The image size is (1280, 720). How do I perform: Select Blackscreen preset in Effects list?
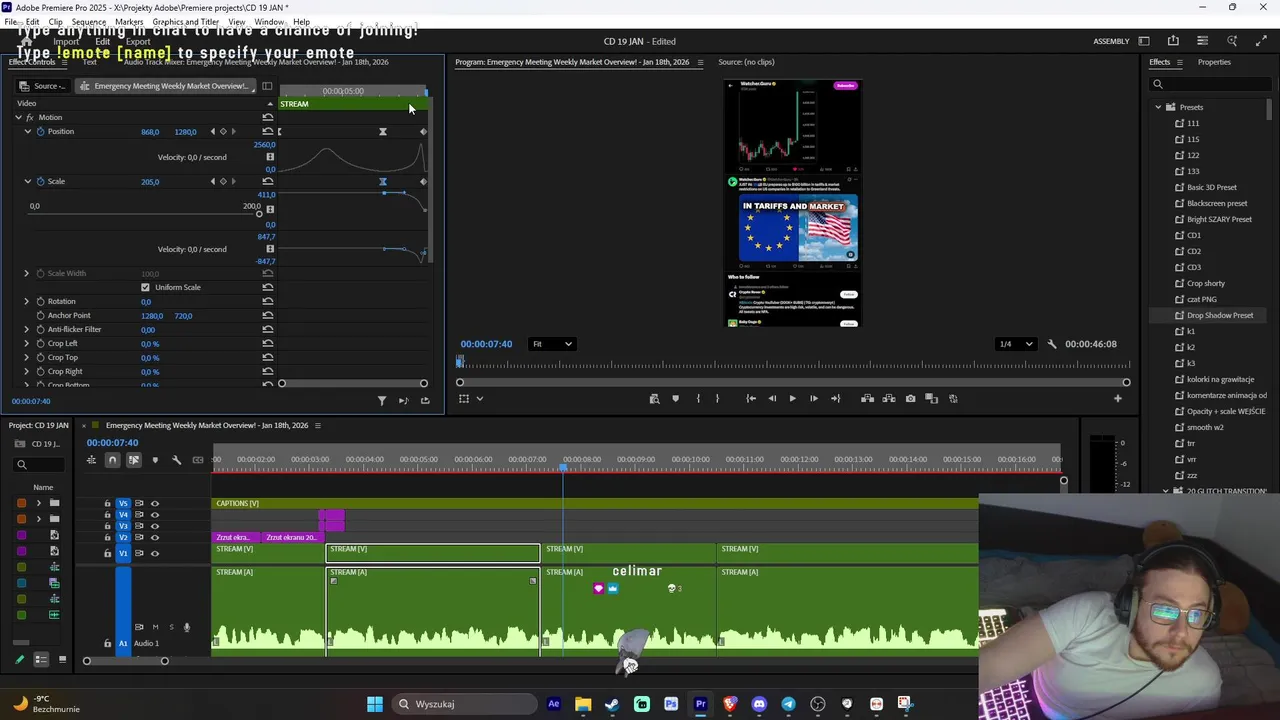[x=1217, y=203]
